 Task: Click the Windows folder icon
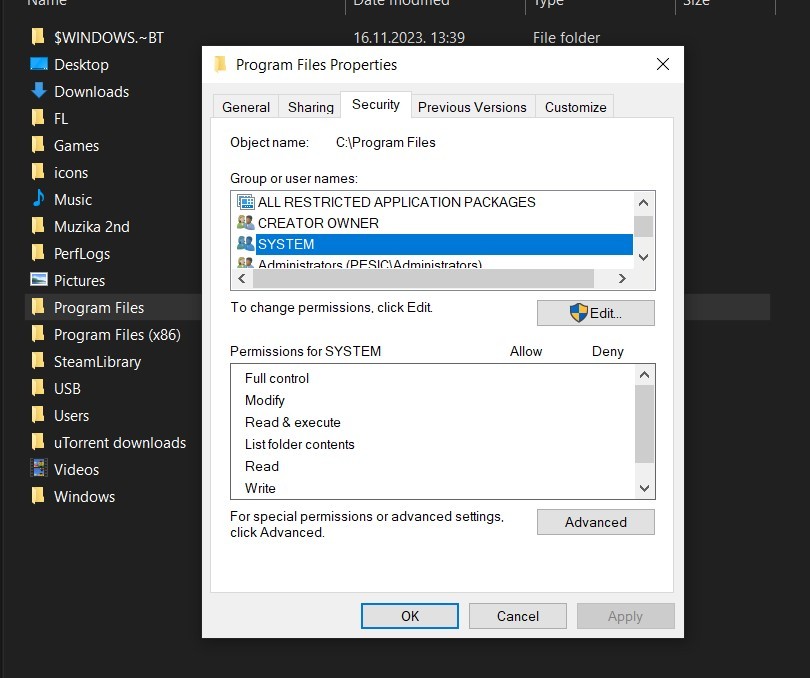pyautogui.click(x=38, y=496)
